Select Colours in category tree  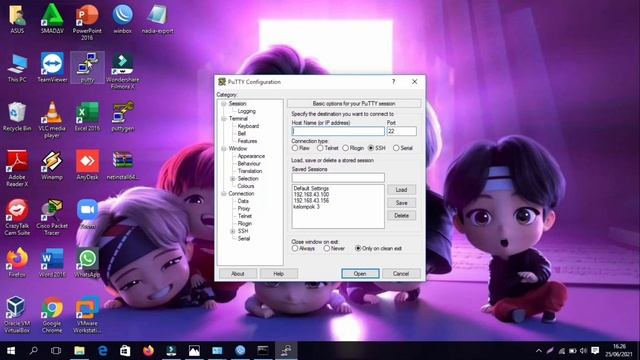click(246, 186)
